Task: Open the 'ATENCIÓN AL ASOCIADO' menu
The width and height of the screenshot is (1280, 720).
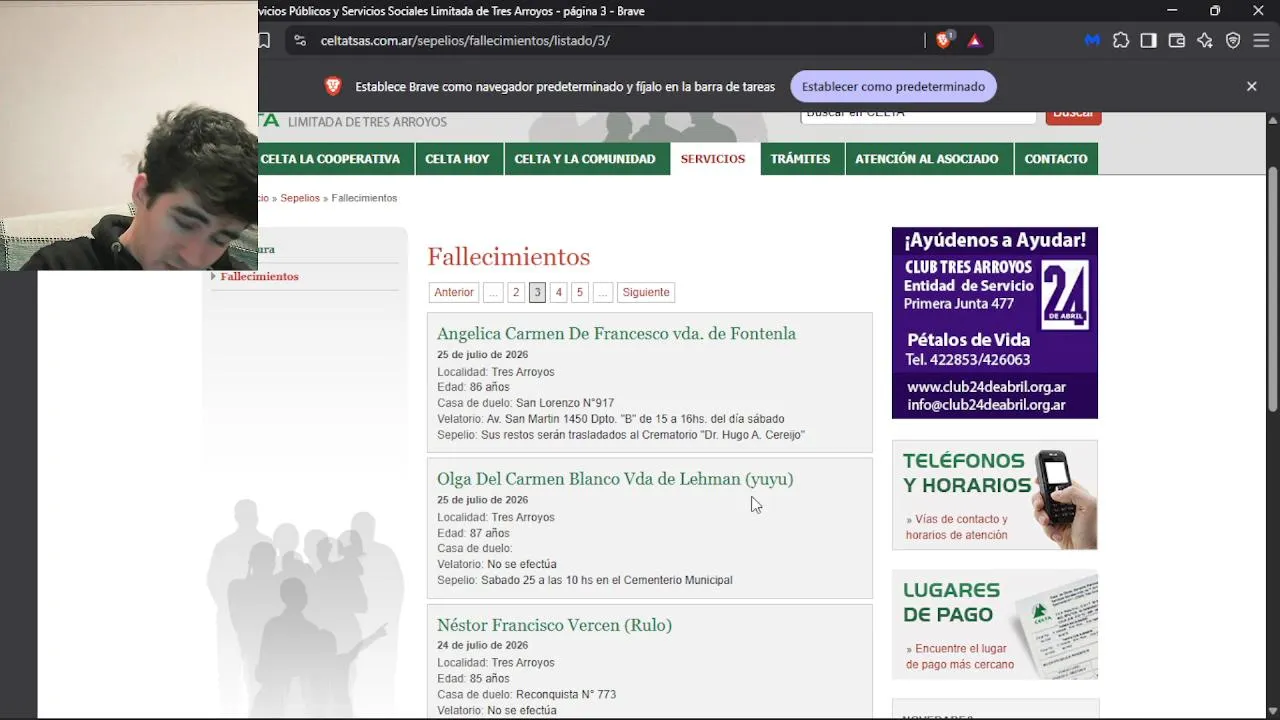Action: pyautogui.click(x=927, y=159)
